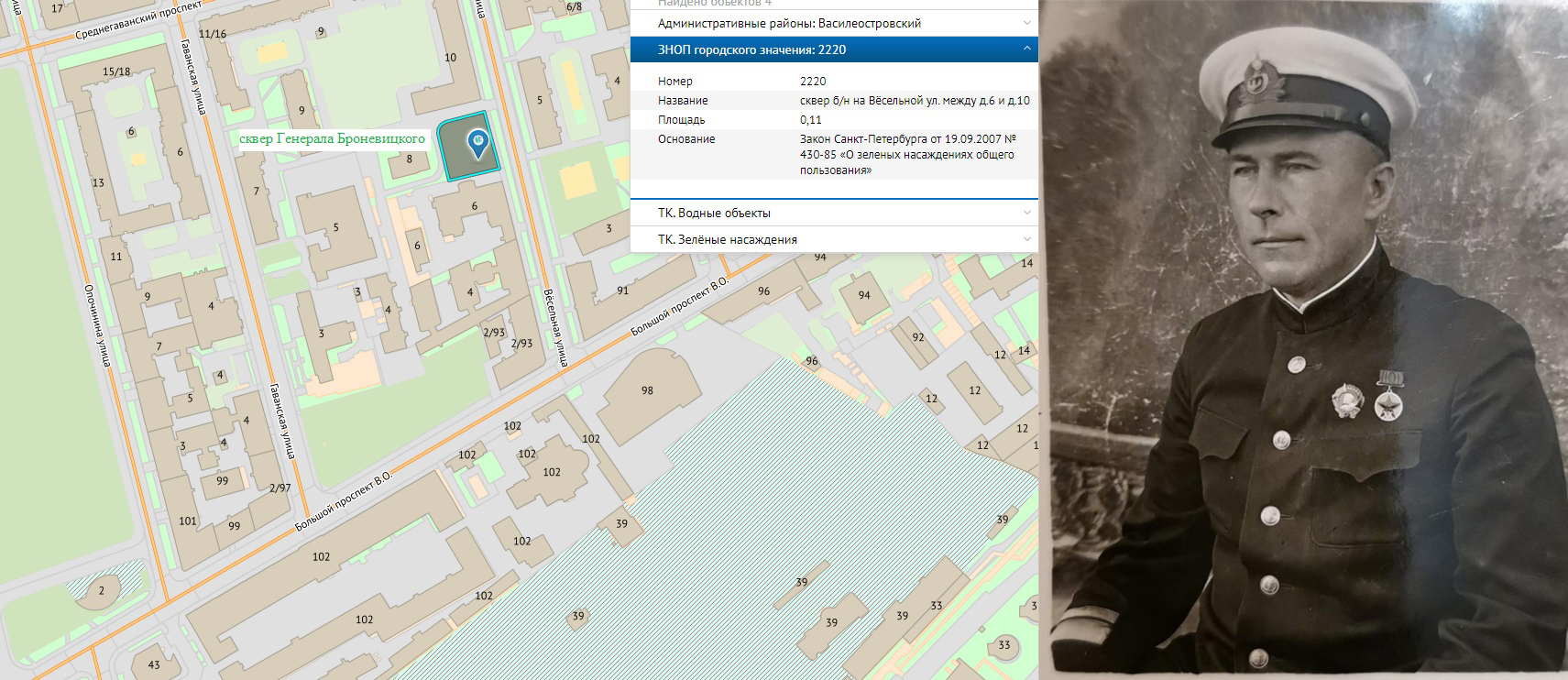
Task: Click the Опочинина улица street label
Action: tap(96, 325)
